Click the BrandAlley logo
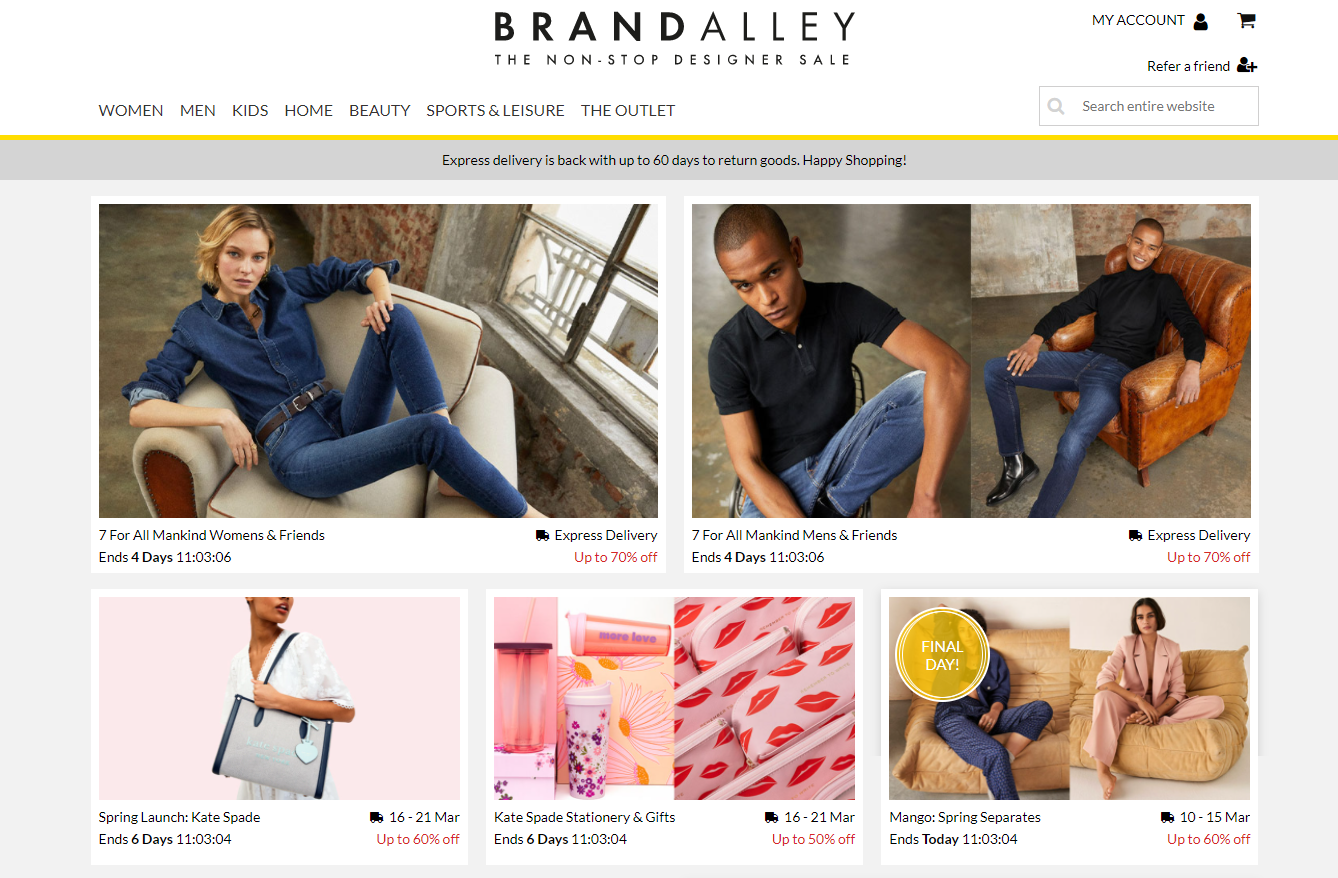The height and width of the screenshot is (878, 1338). click(675, 39)
